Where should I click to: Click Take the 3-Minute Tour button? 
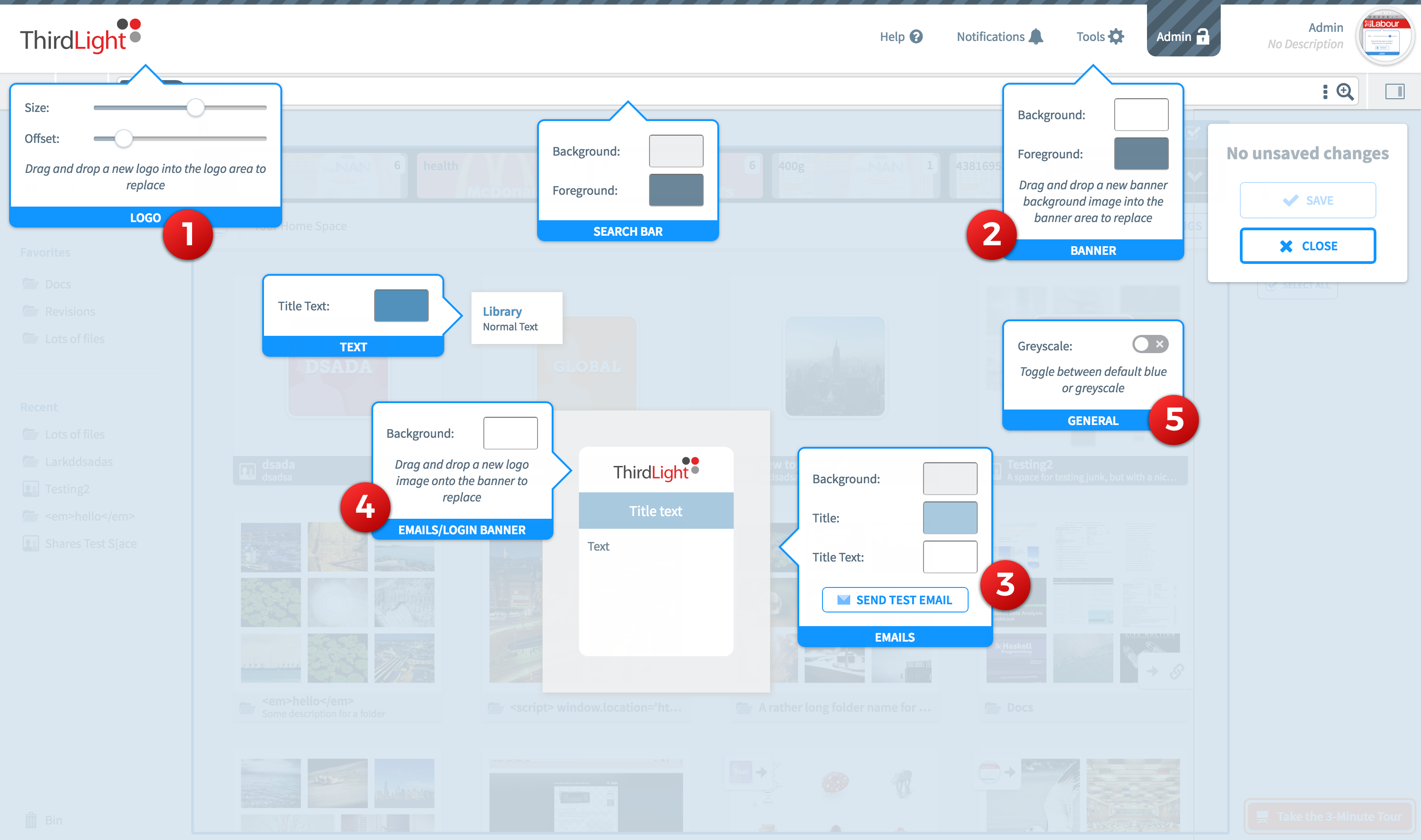(x=1329, y=817)
